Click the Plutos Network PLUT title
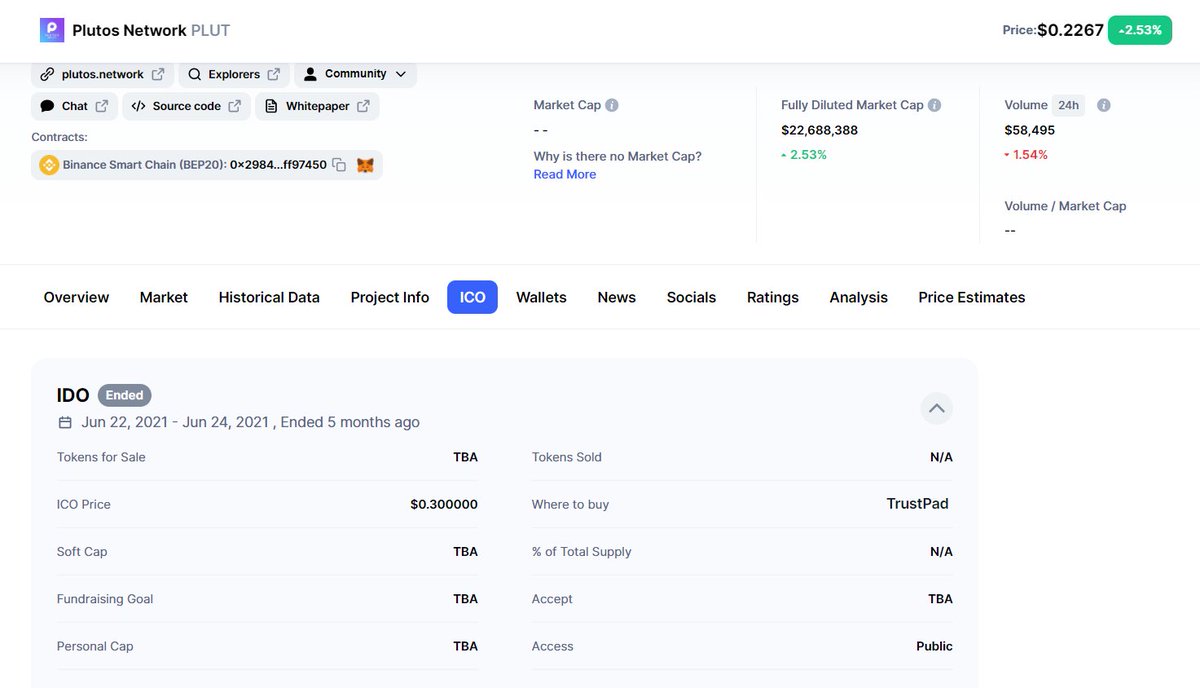Viewport: 1200px width, 688px height. (151, 30)
